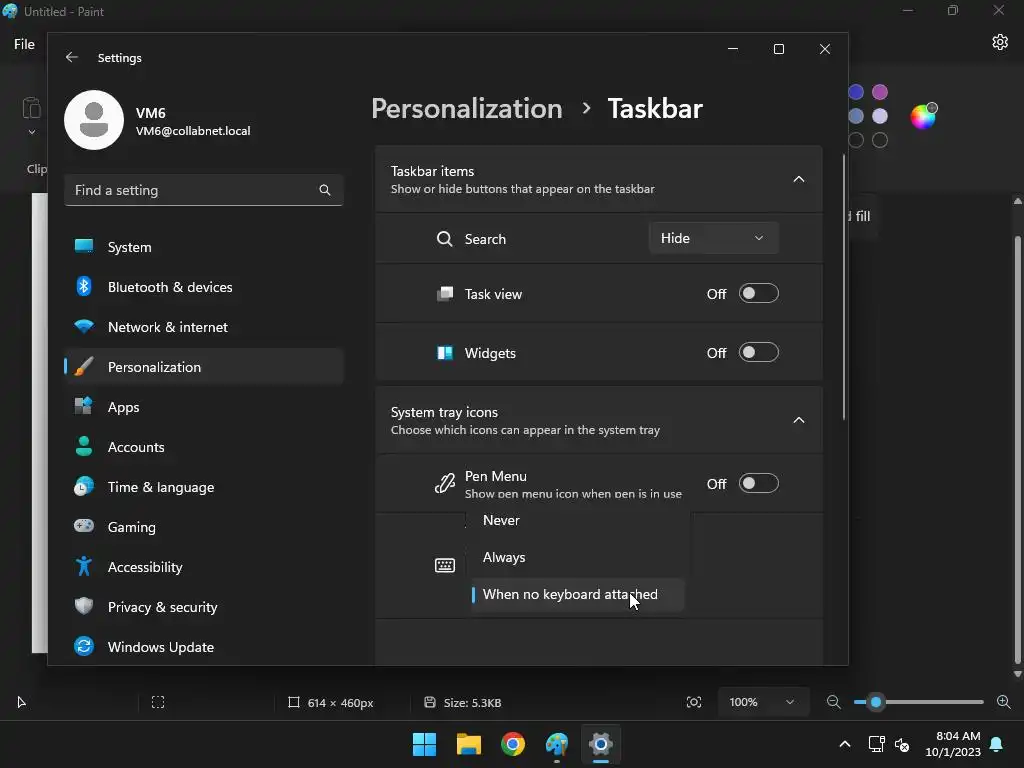This screenshot has width=1024, height=768.
Task: Click the touch keyboard icon
Action: tap(445, 565)
